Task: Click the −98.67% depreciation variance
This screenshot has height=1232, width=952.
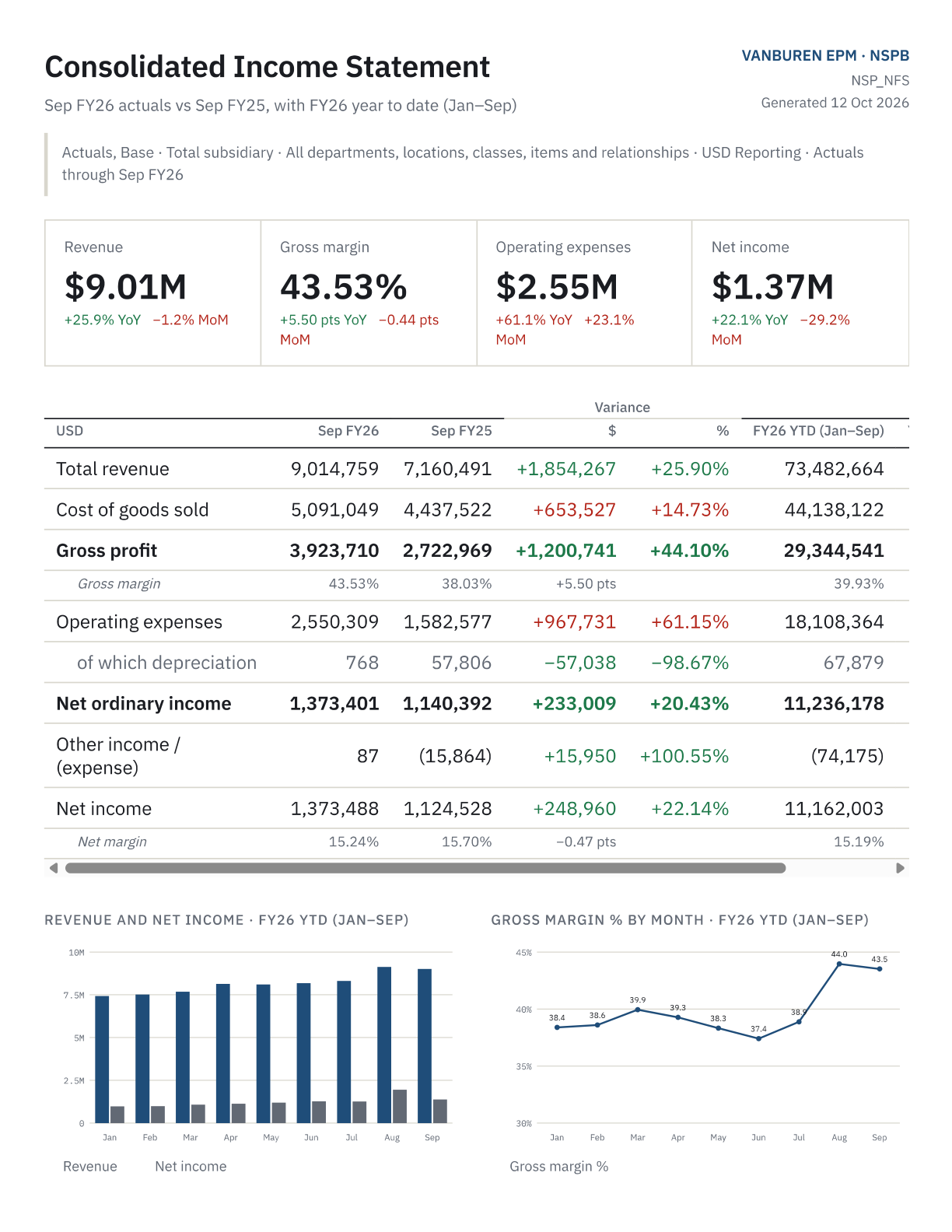Action: [690, 663]
